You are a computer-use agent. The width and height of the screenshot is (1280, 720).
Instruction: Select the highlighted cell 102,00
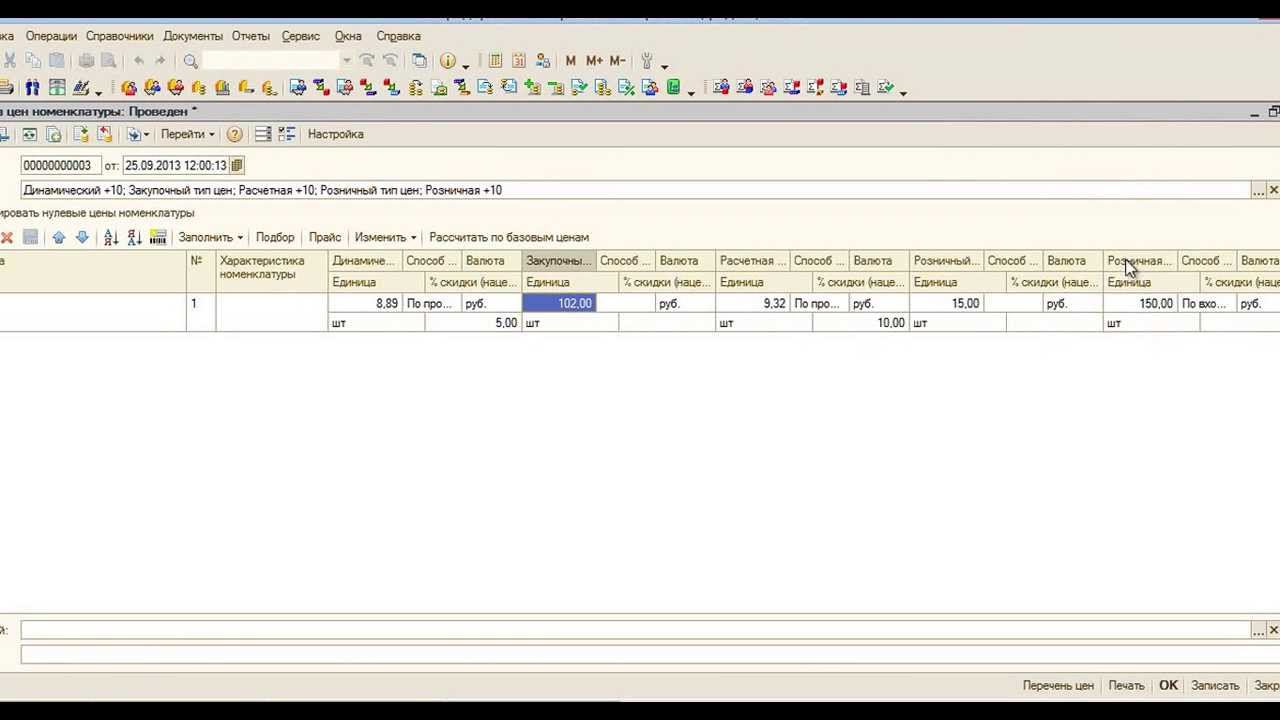coord(559,303)
